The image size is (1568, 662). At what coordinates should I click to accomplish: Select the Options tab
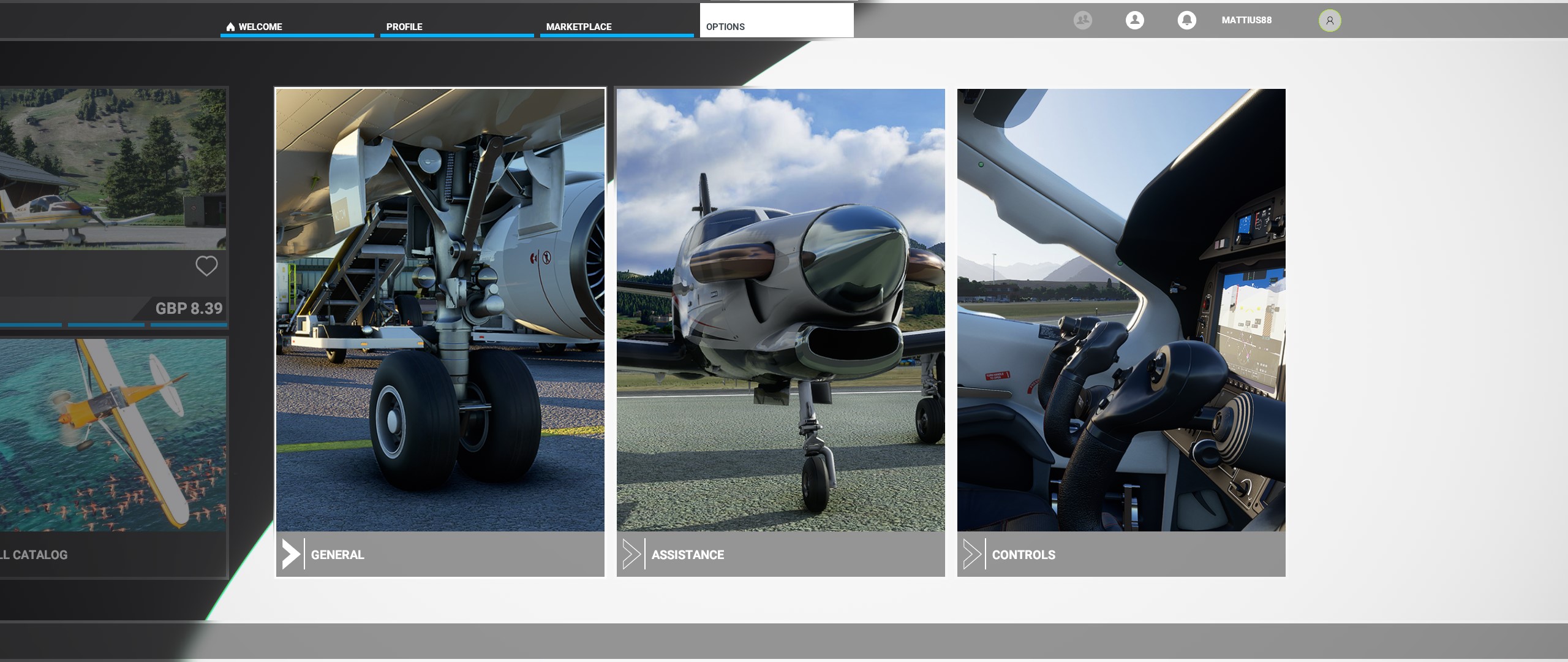pyautogui.click(x=725, y=27)
